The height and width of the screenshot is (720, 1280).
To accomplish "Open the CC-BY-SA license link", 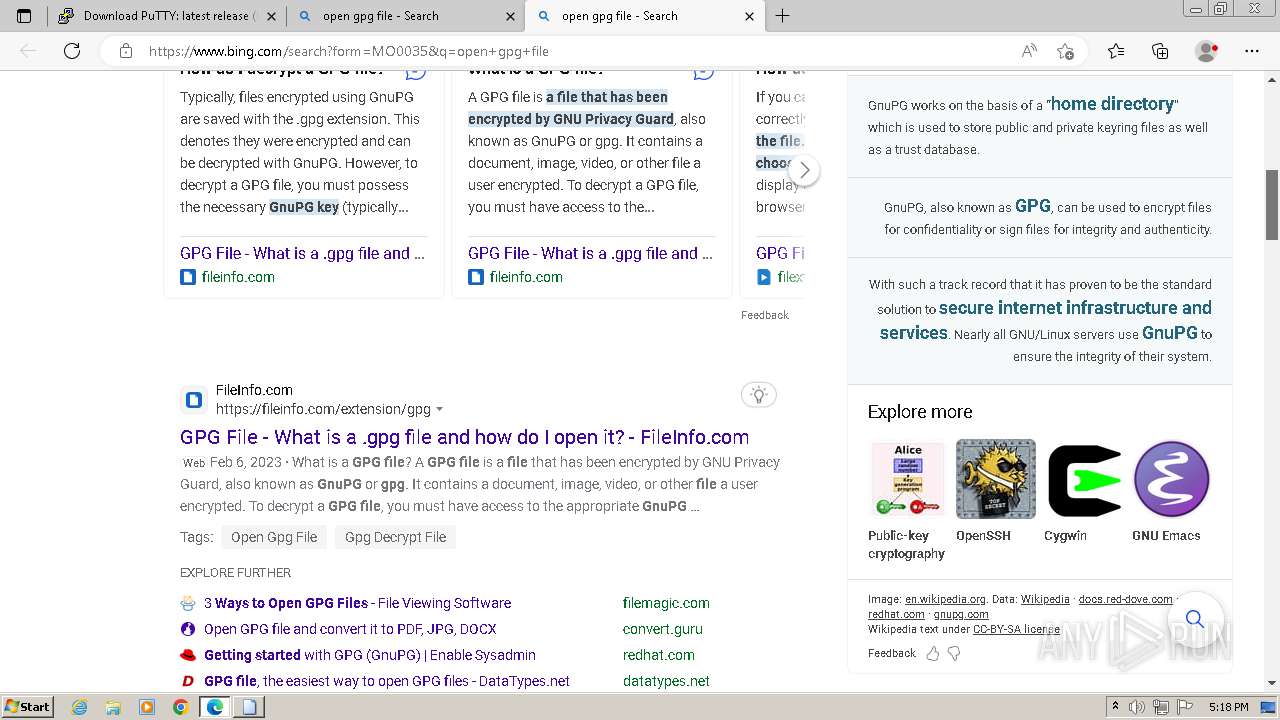I will [1016, 629].
